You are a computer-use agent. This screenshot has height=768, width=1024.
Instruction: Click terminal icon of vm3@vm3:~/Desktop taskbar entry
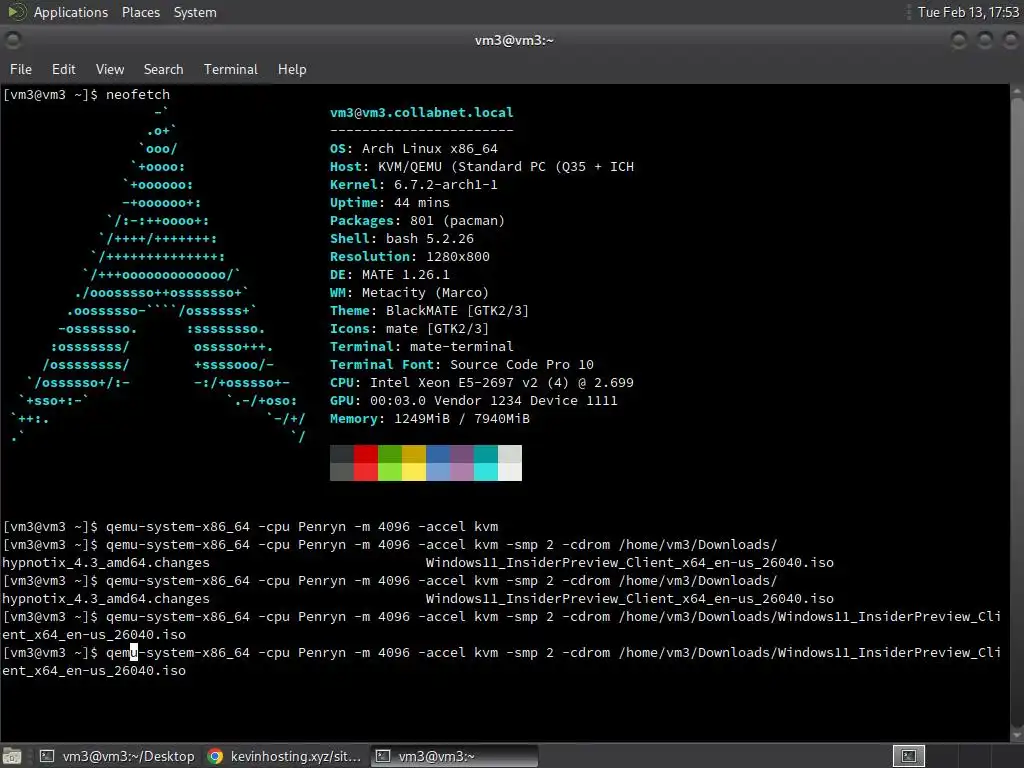[47, 756]
